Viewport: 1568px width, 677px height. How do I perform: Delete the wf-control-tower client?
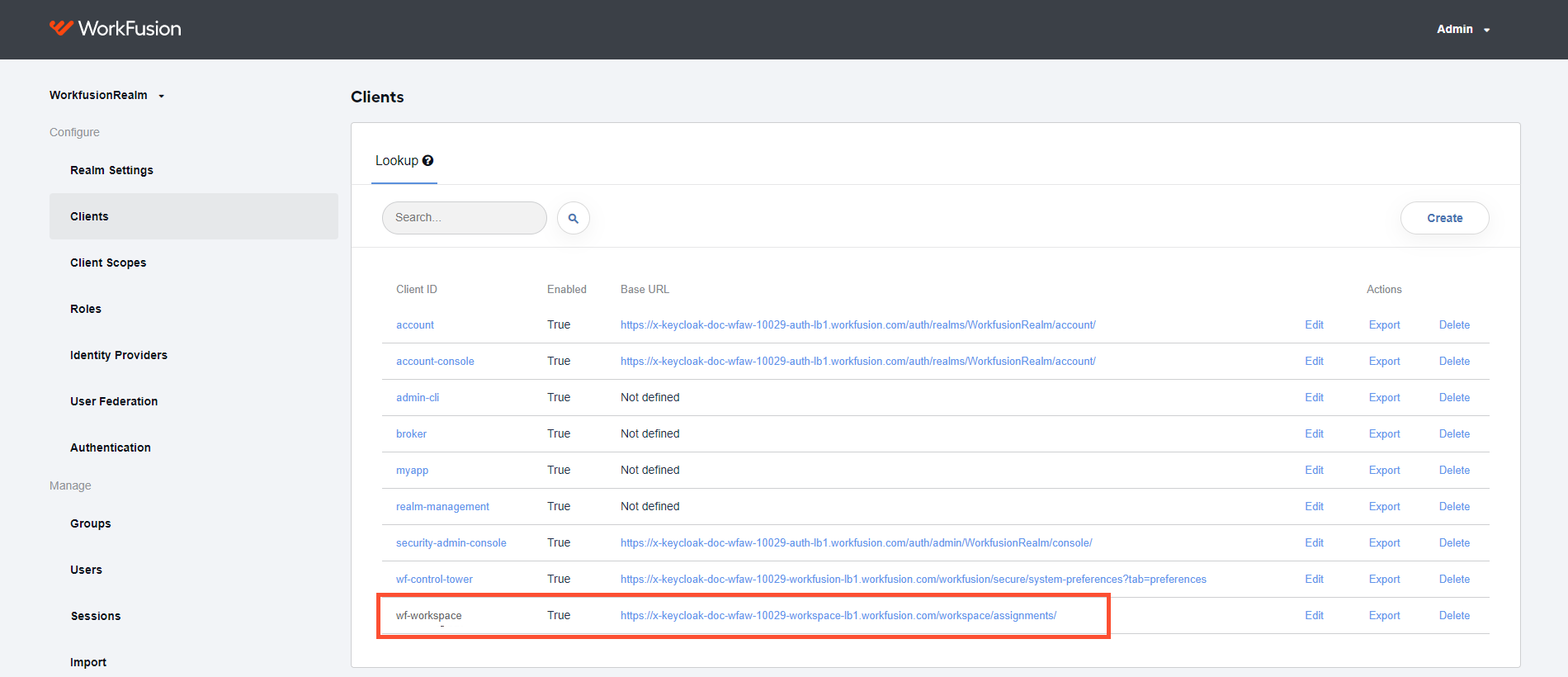[x=1454, y=580]
